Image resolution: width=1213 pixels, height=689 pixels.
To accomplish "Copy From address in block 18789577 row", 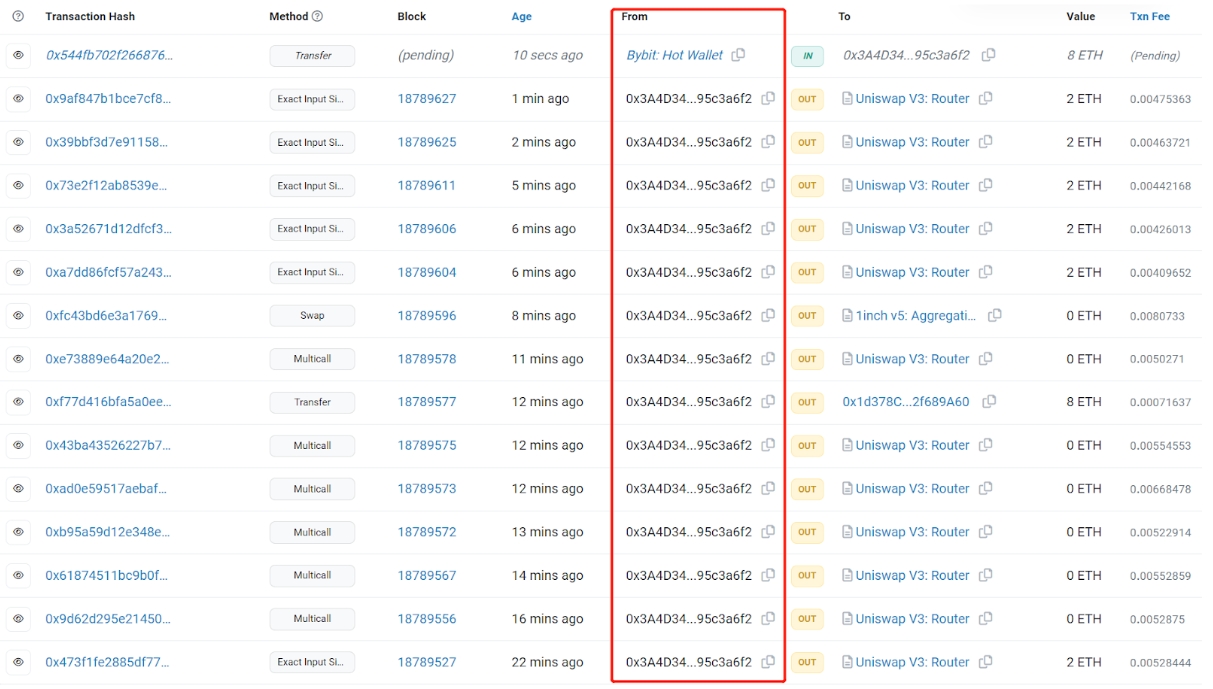I will [768, 402].
